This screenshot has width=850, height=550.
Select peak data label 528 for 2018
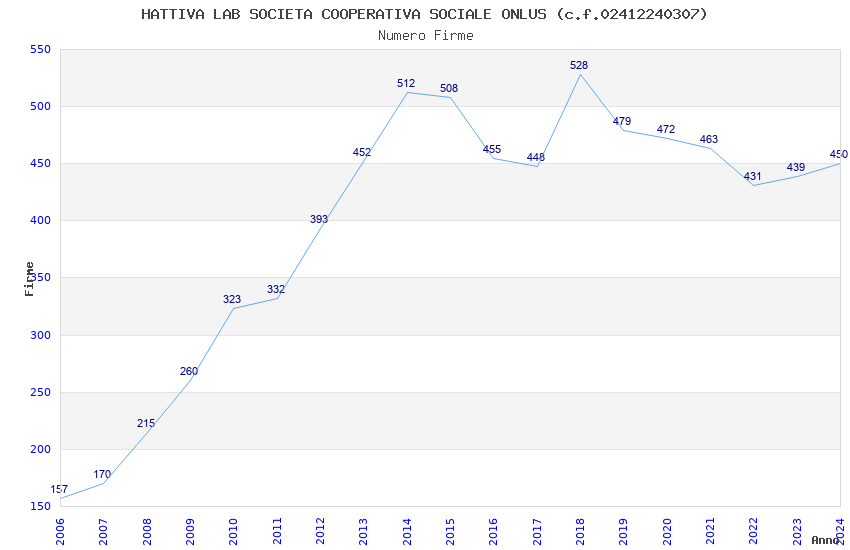[579, 65]
